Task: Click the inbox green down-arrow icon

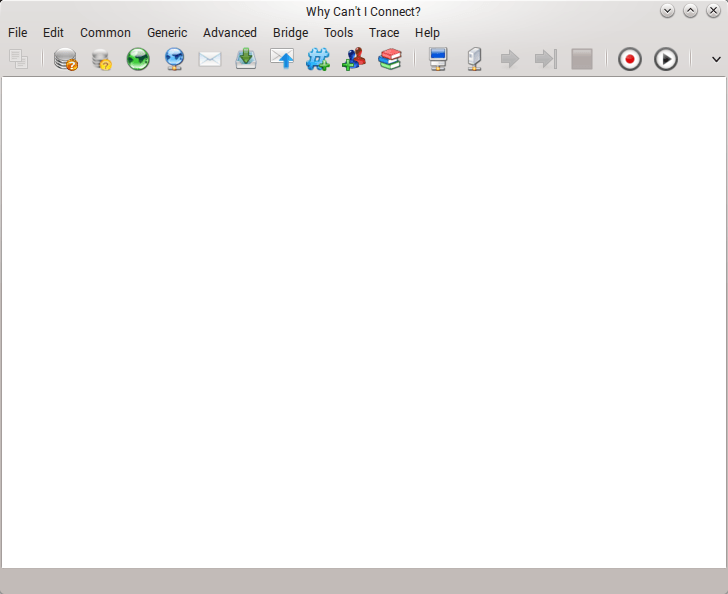Action: [246, 59]
